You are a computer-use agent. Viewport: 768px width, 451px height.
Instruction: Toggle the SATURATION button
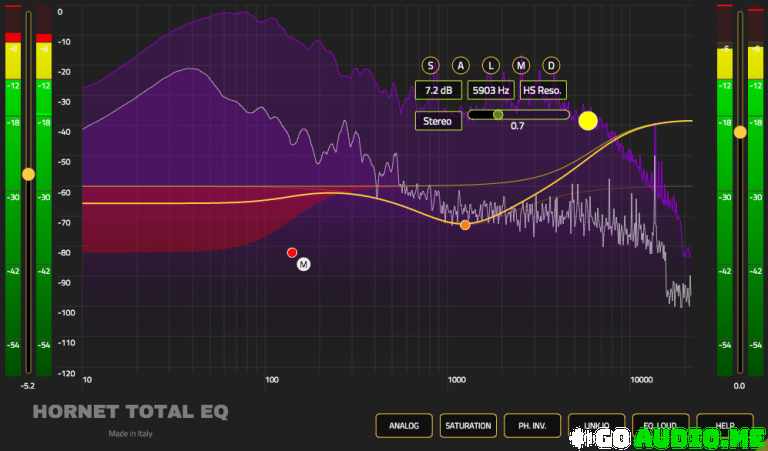coord(468,426)
